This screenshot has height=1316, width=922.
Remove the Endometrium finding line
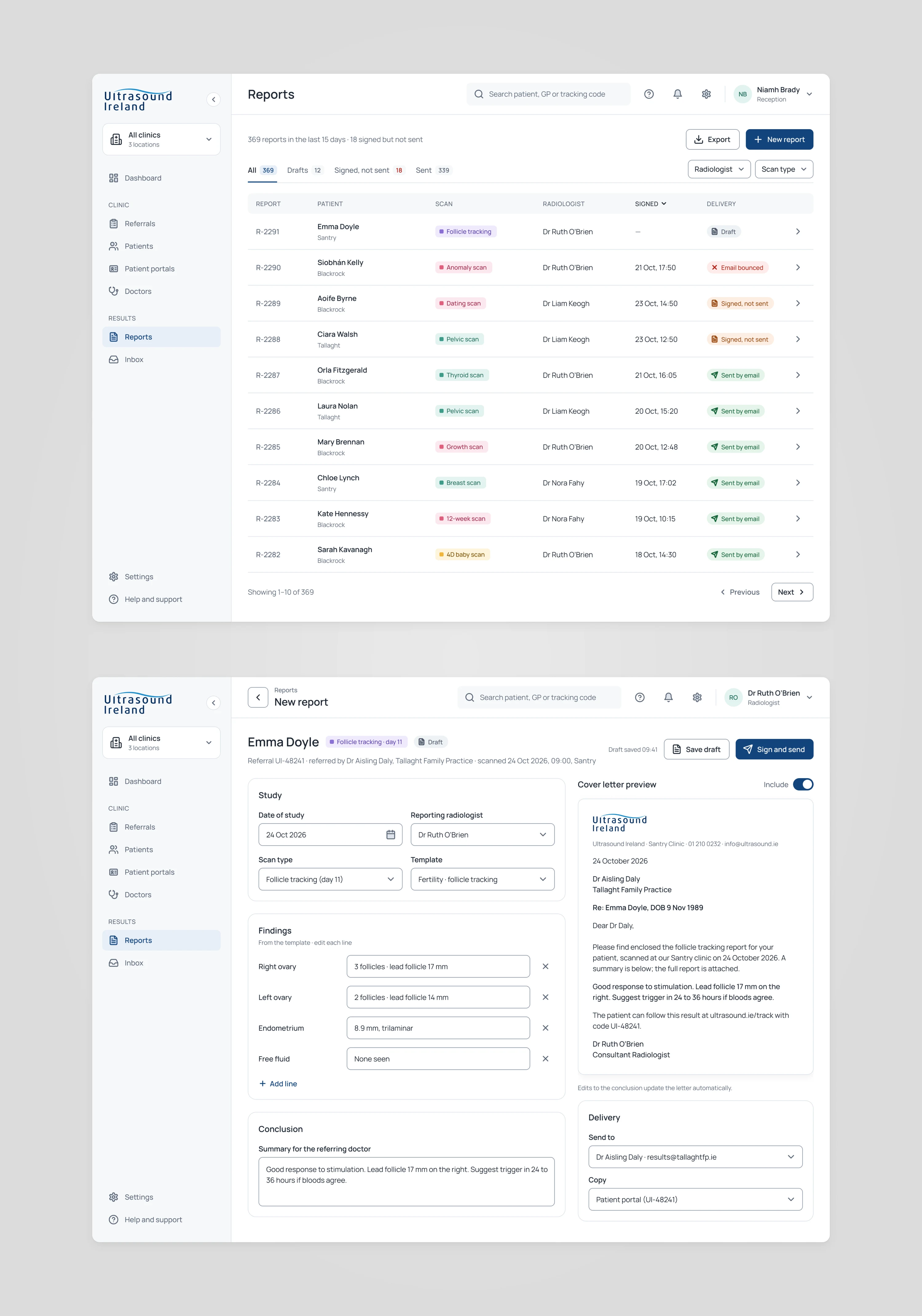point(546,1028)
